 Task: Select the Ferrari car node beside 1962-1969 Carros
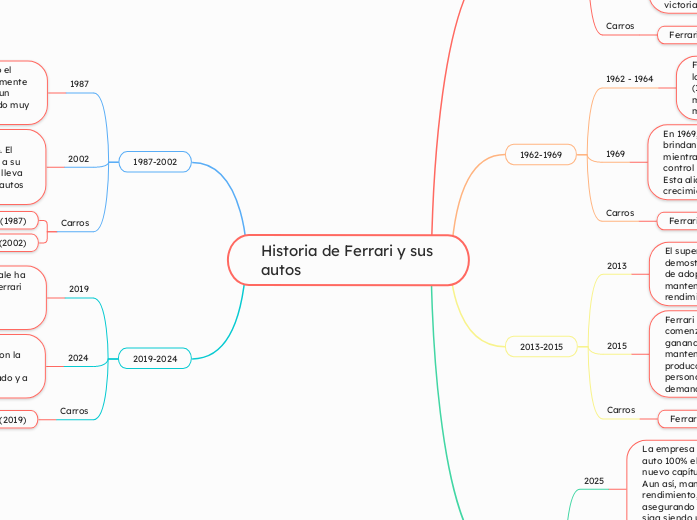point(677,221)
